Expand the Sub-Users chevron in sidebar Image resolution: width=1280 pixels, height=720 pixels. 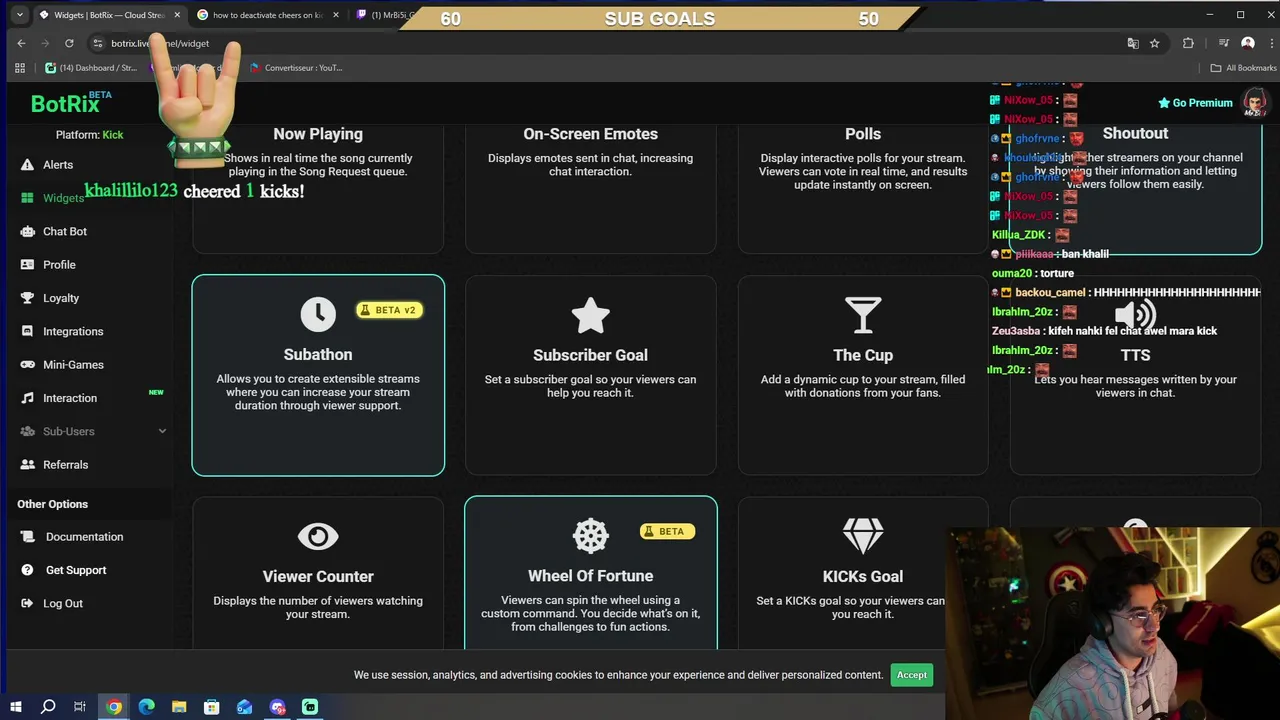(162, 431)
